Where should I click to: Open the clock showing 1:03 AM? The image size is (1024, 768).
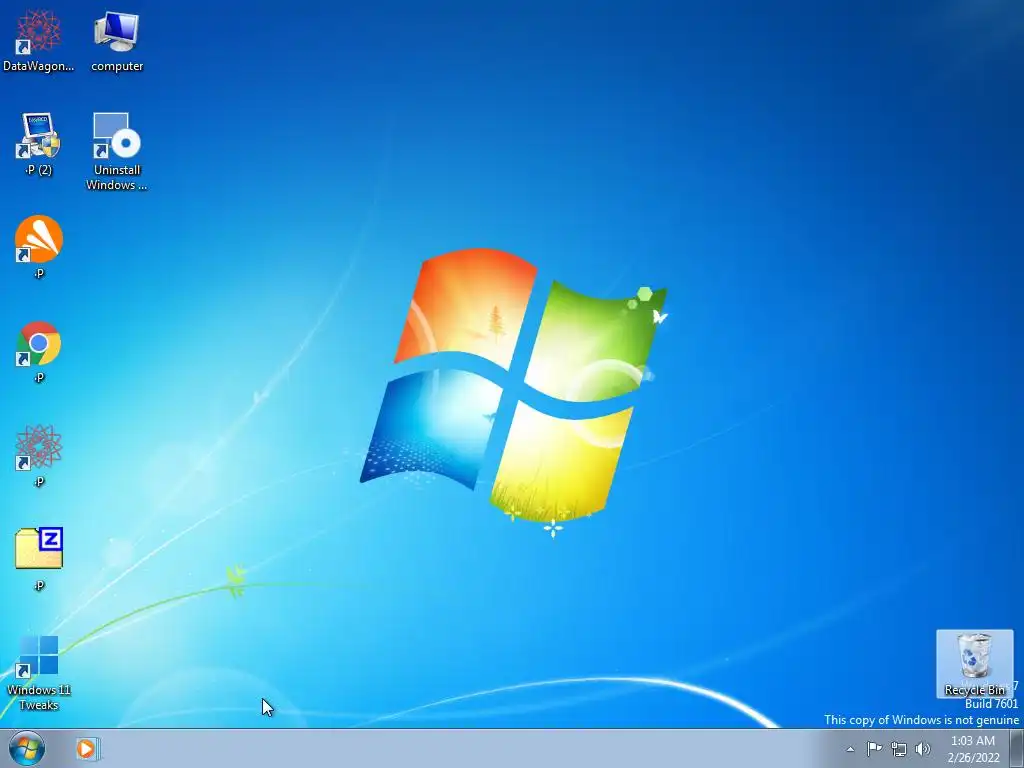pyautogui.click(x=973, y=749)
